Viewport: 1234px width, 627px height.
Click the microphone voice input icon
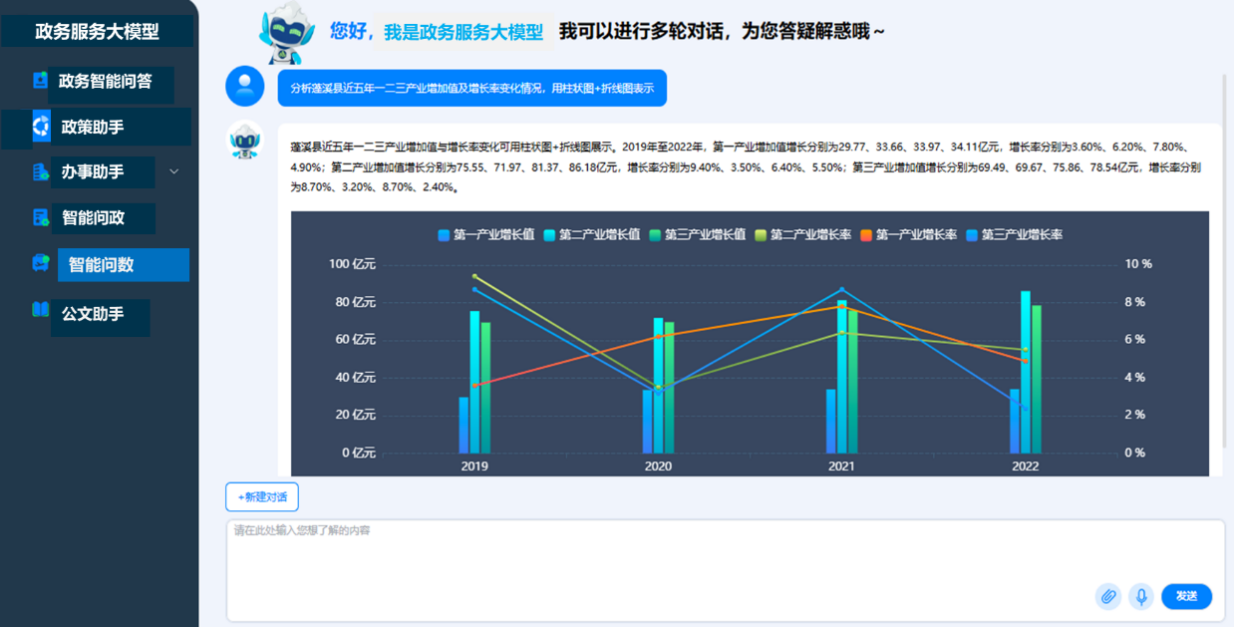point(1141,597)
